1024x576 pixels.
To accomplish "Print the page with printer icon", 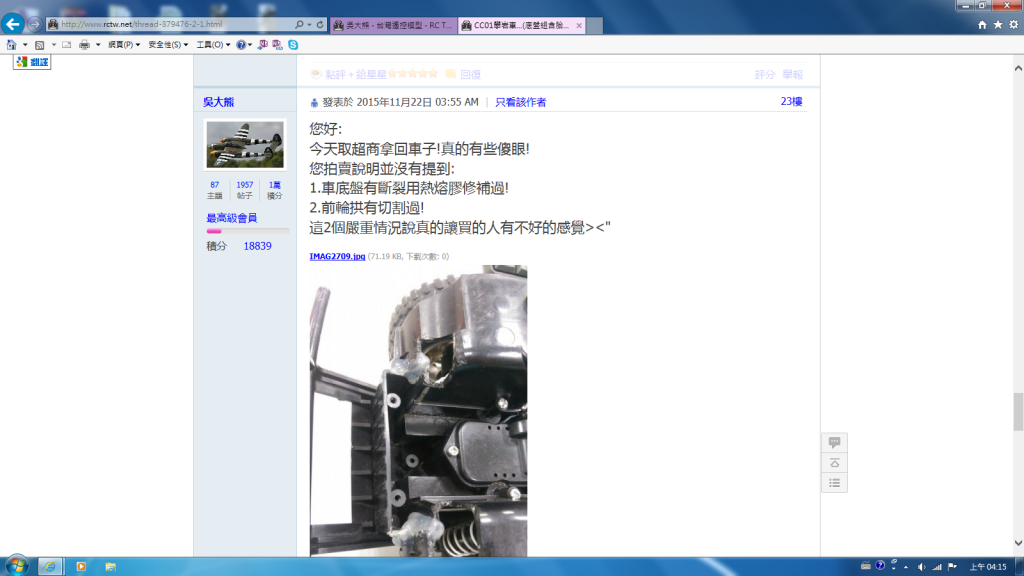I will (84, 44).
